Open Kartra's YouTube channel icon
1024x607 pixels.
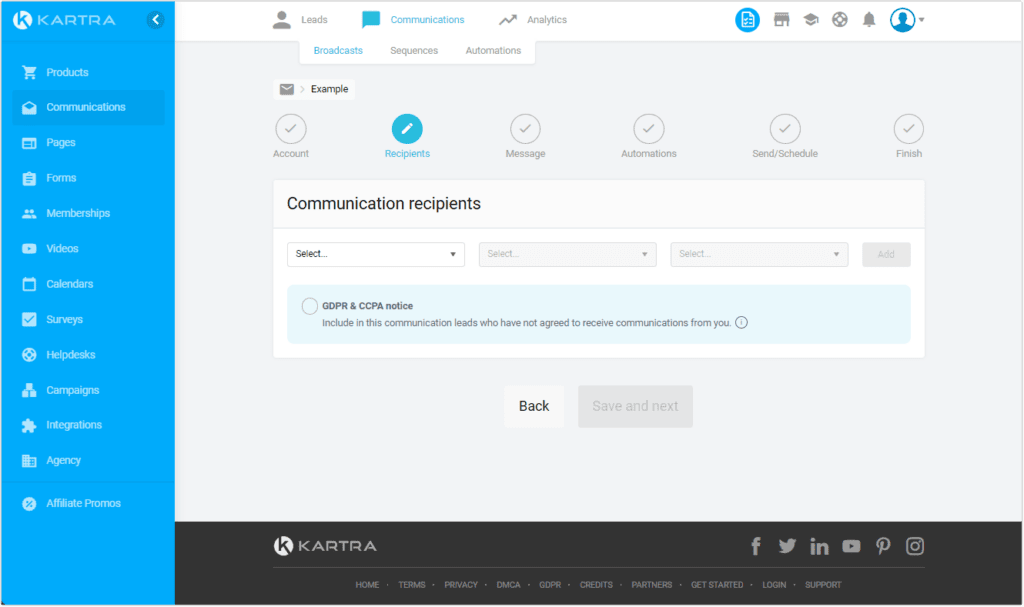[x=851, y=546]
